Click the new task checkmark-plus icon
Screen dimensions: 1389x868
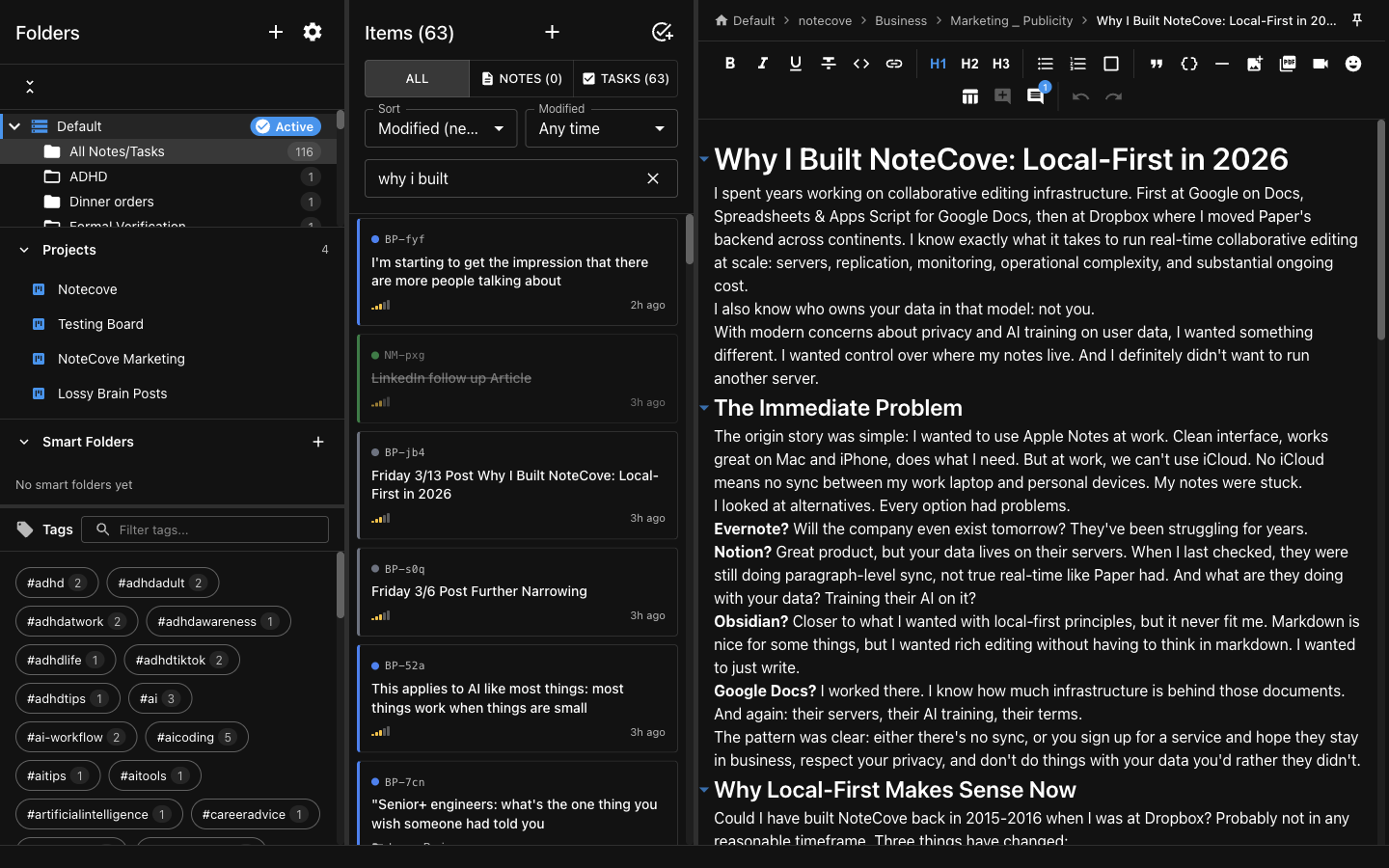tap(662, 32)
